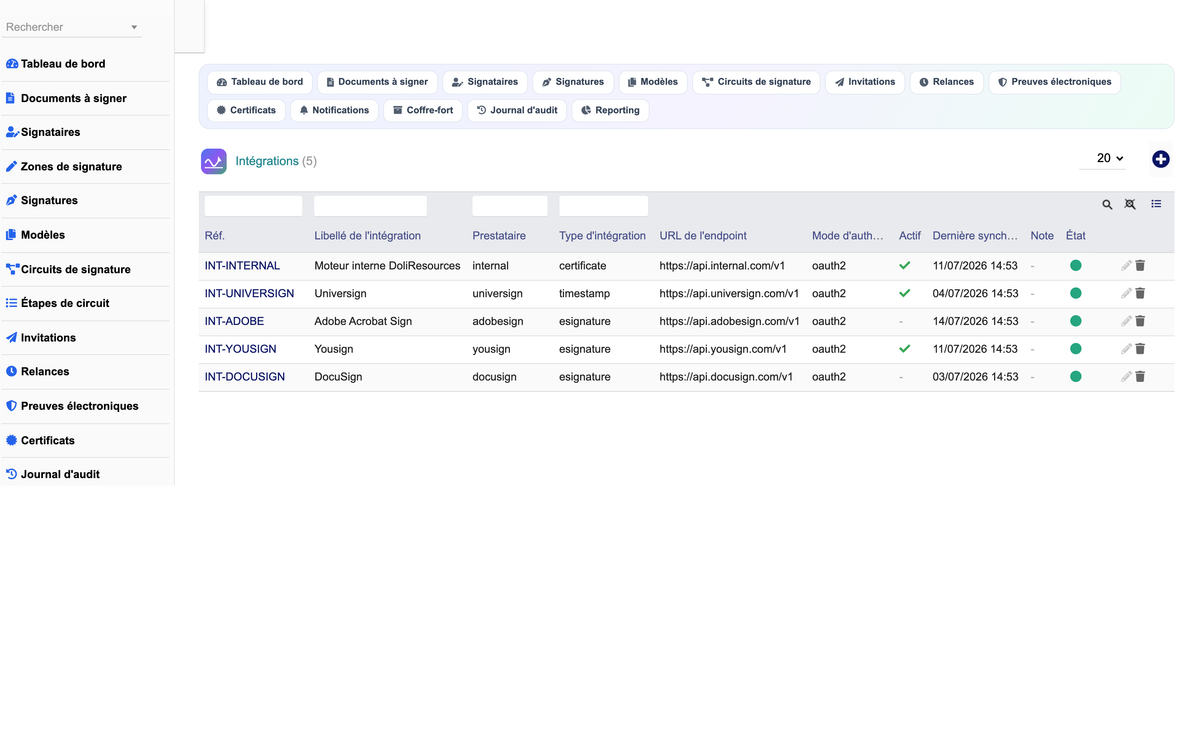
Task: Go to Étapes de circuit in sidebar
Action: pyautogui.click(x=65, y=303)
